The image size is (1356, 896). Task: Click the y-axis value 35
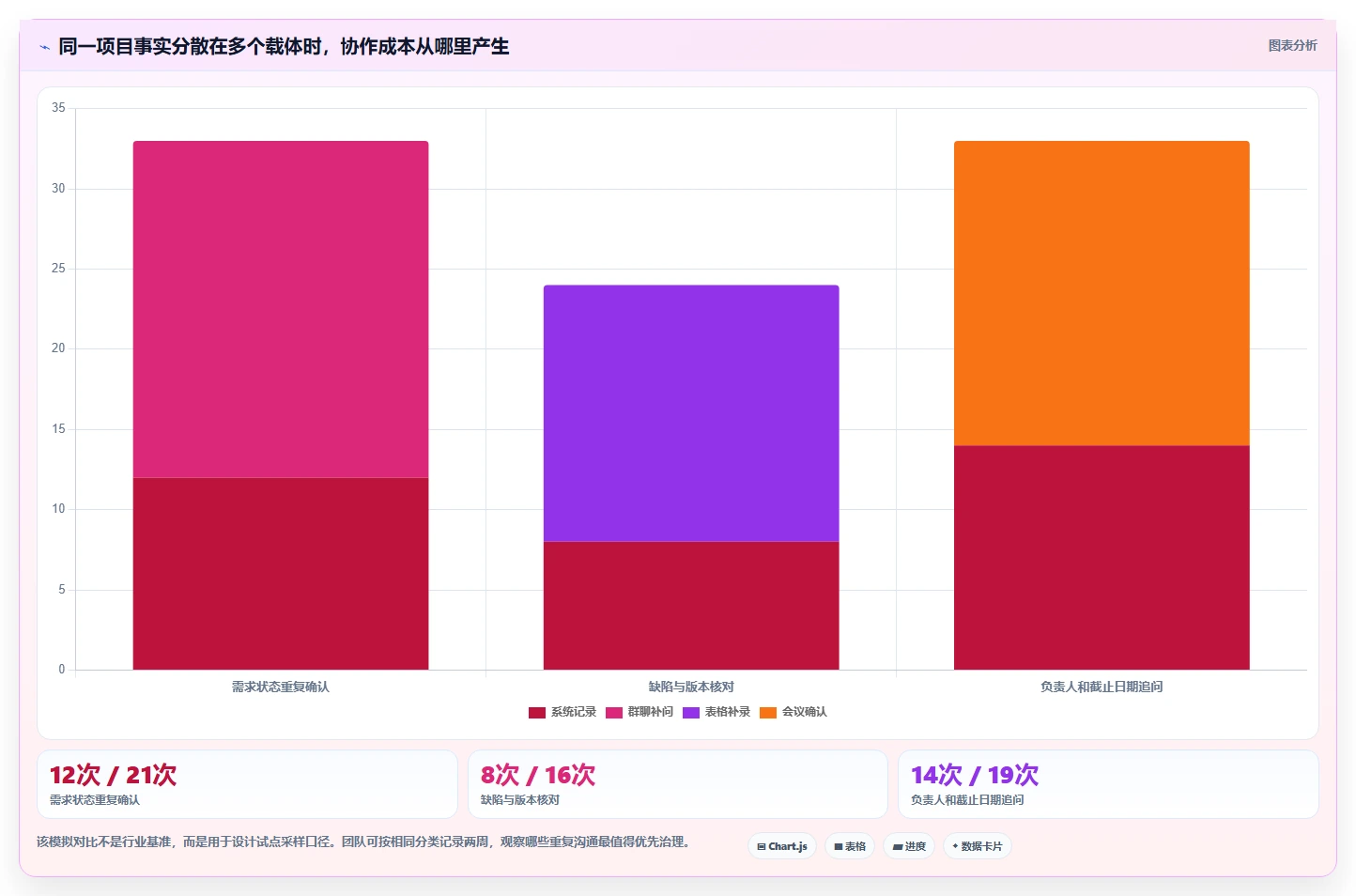coord(58,108)
